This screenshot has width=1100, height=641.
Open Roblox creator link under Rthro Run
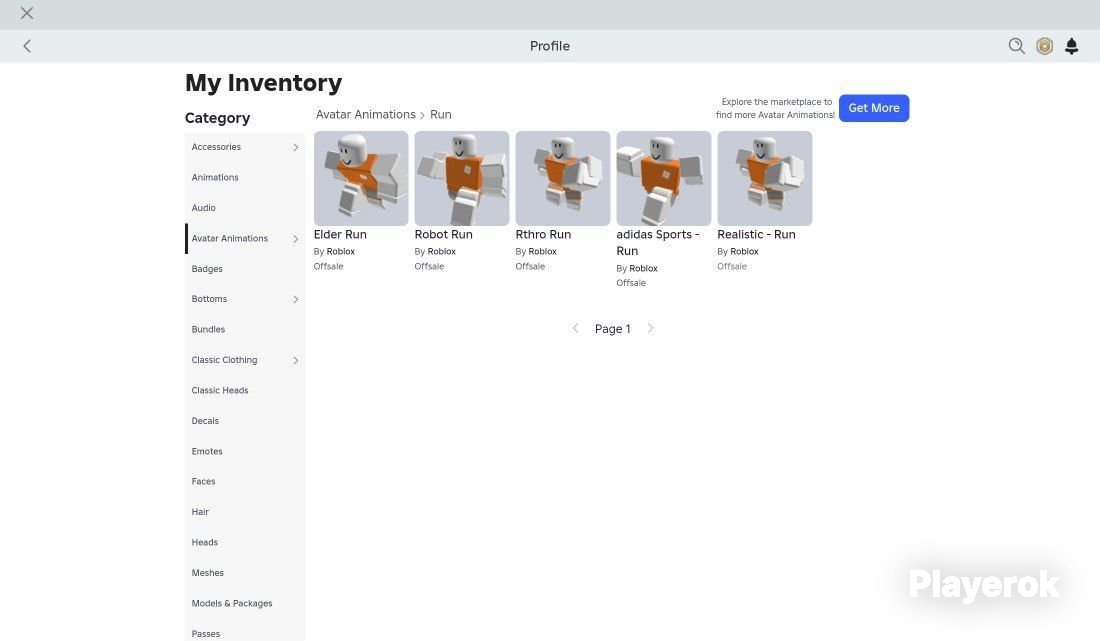543,252
